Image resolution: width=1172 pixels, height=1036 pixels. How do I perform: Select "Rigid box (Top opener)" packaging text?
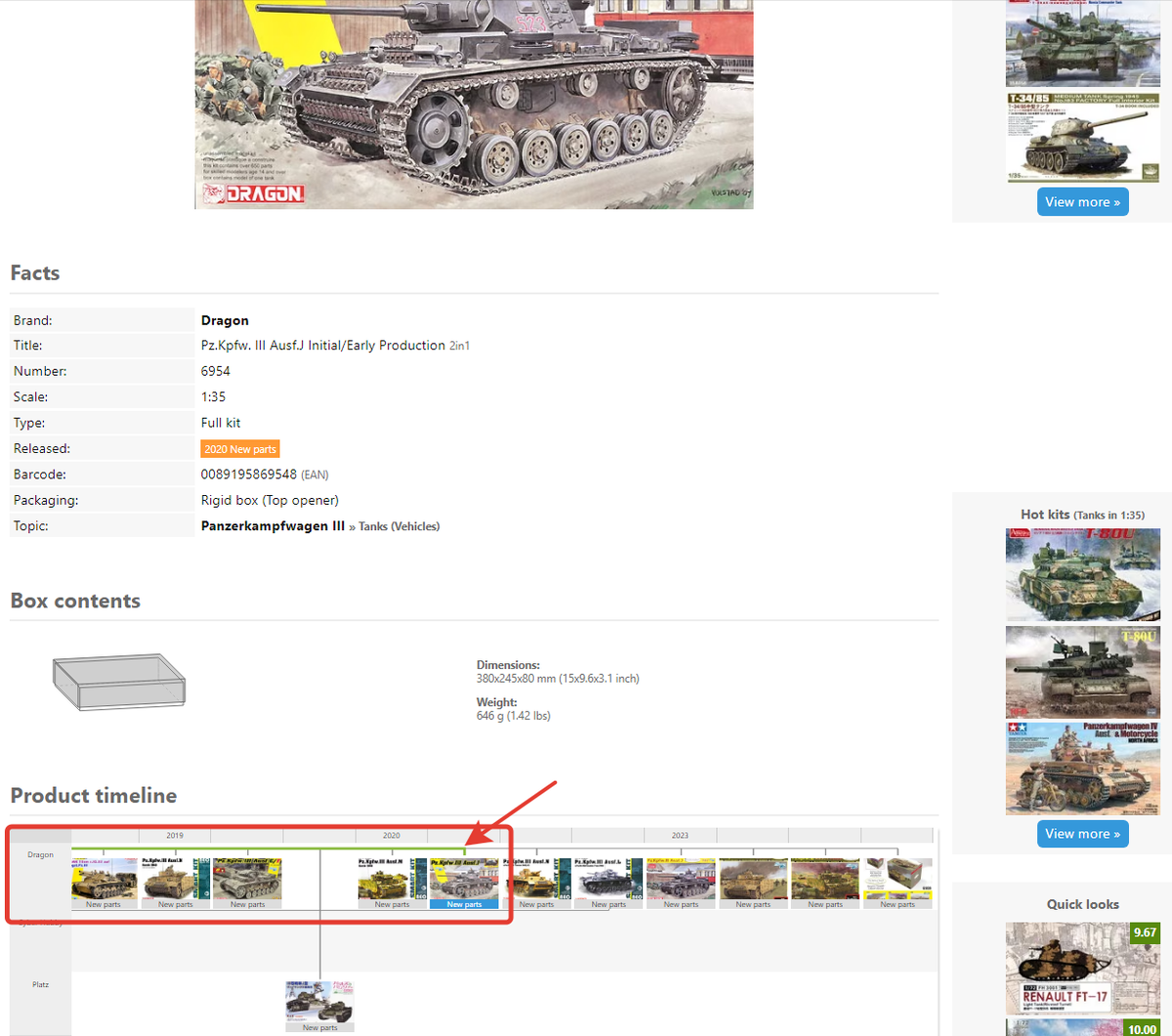270,500
